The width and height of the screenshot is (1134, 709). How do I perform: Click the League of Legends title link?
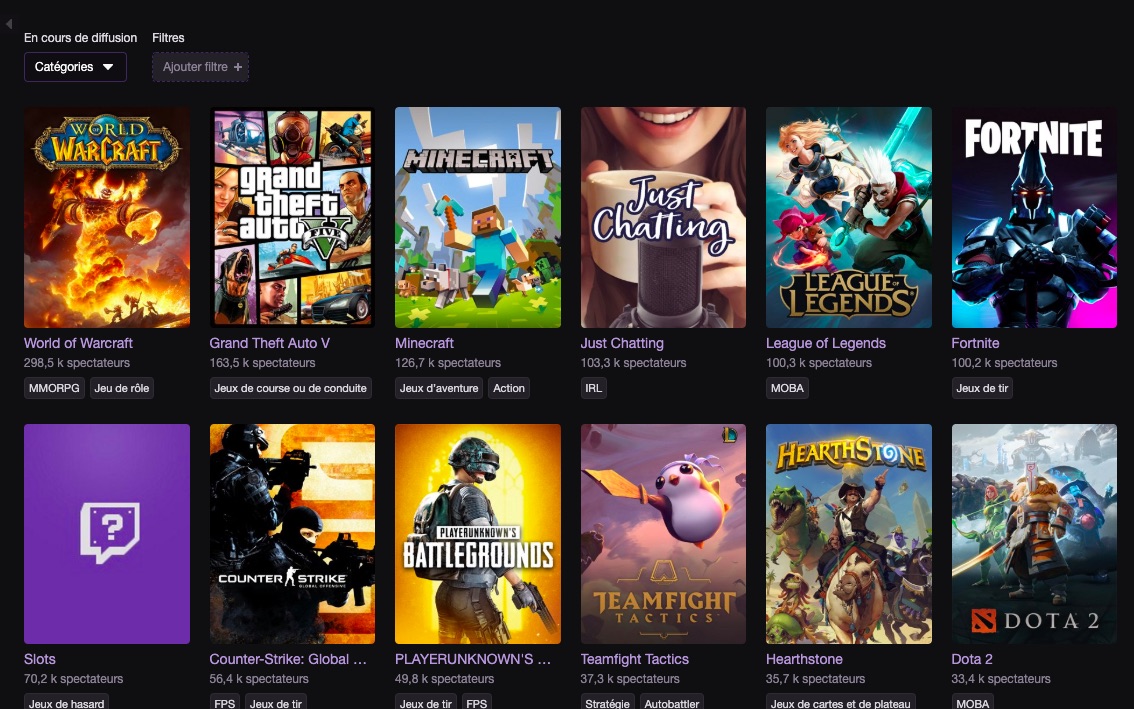826,343
